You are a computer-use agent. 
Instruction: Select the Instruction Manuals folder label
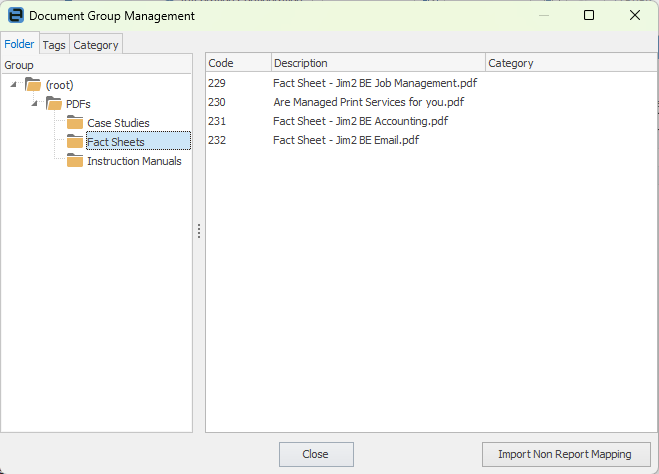point(134,161)
